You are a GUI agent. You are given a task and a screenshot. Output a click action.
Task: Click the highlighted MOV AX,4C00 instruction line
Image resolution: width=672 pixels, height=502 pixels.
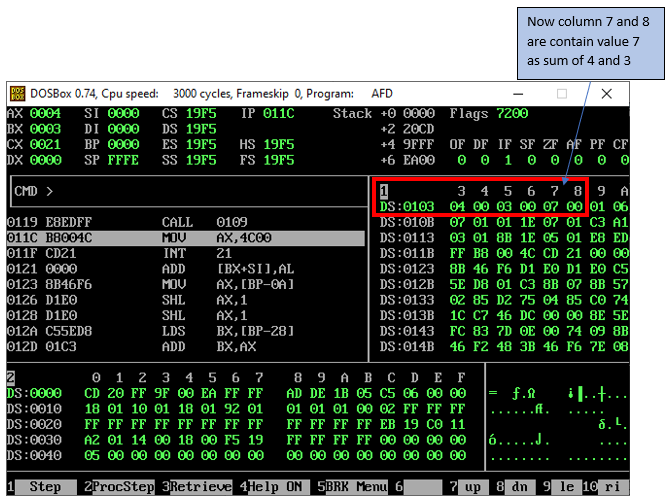click(186, 238)
